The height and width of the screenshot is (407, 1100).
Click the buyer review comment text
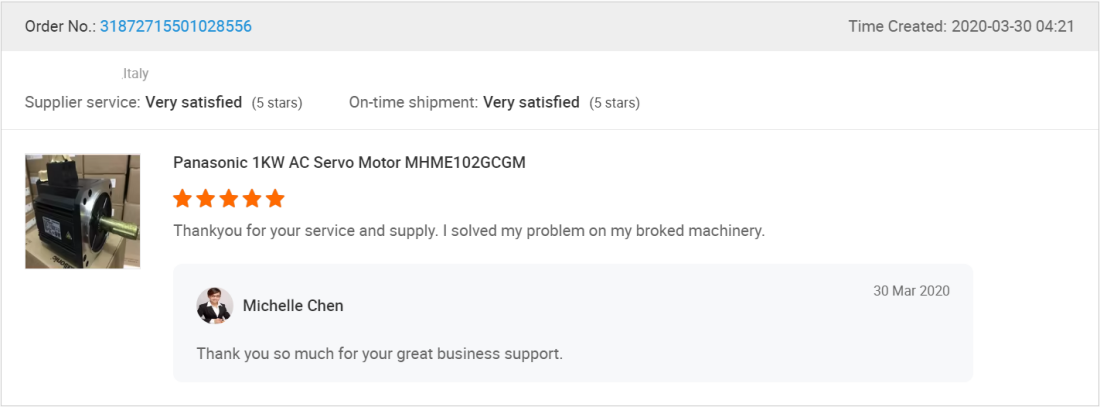click(468, 230)
